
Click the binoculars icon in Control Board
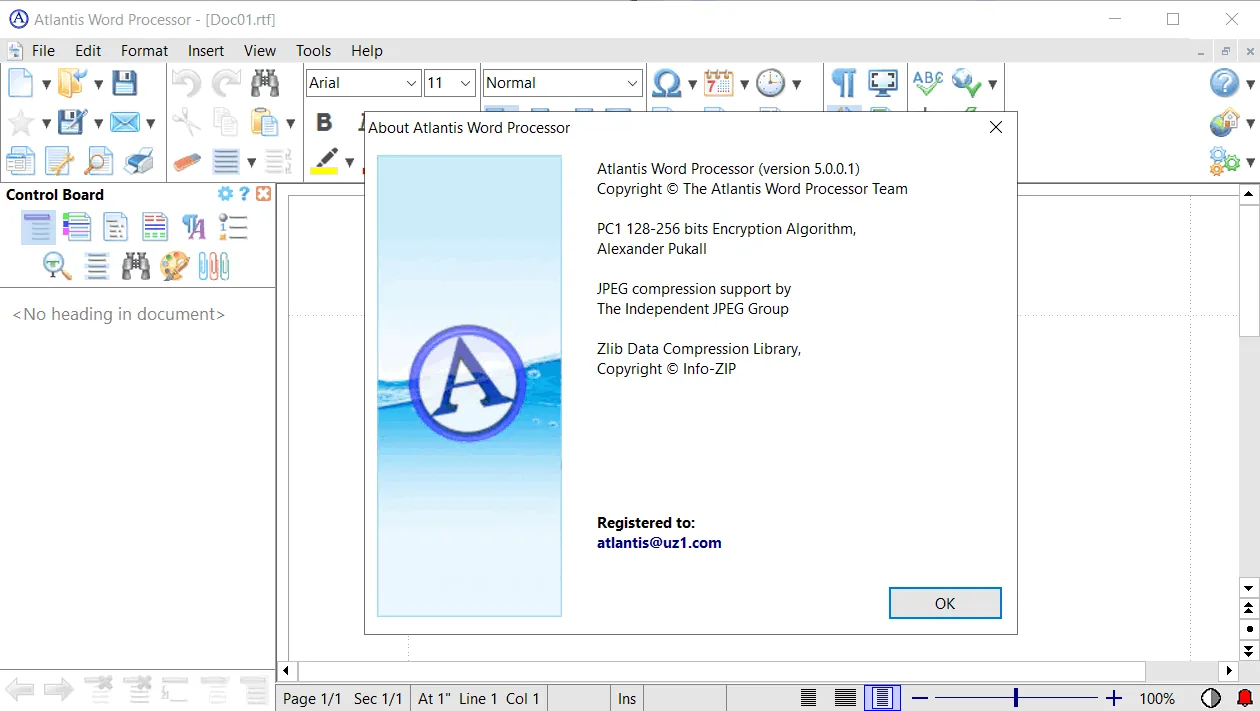point(136,265)
